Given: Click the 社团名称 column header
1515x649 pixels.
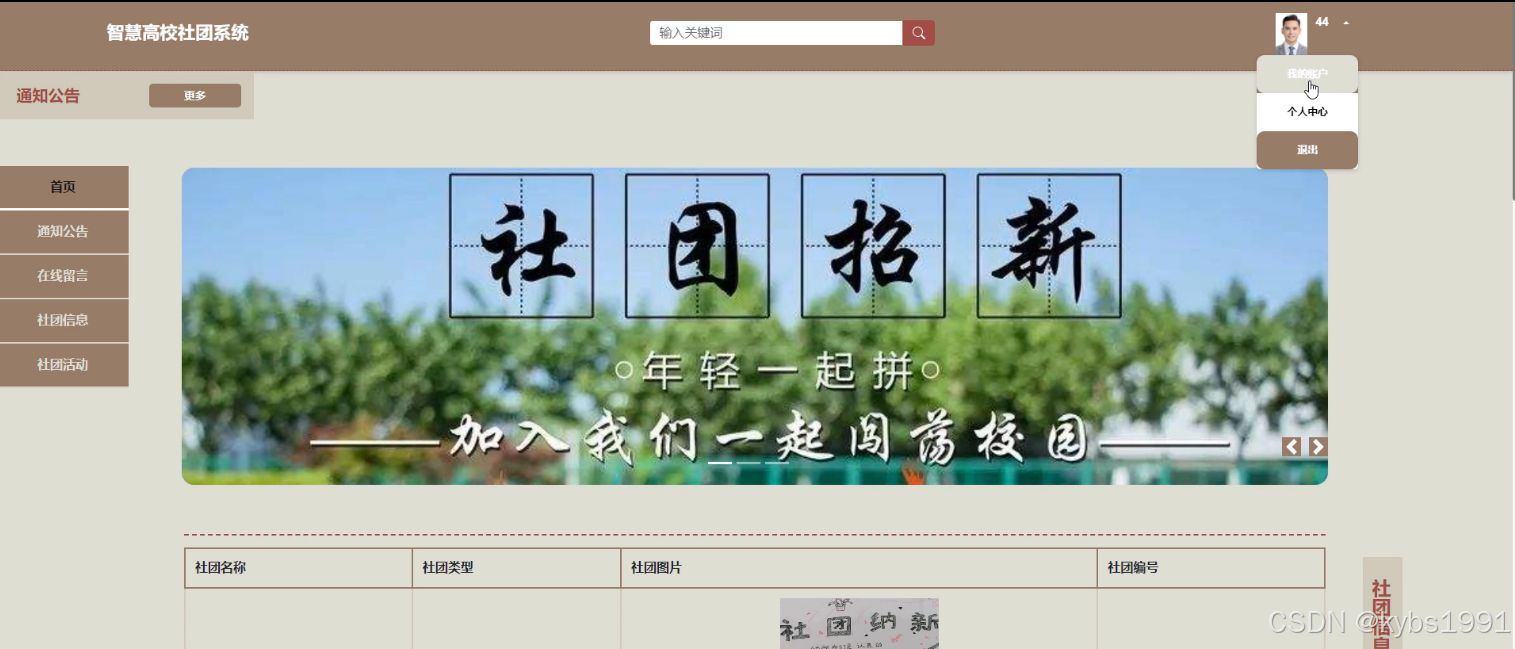Looking at the screenshot, I should pos(299,568).
